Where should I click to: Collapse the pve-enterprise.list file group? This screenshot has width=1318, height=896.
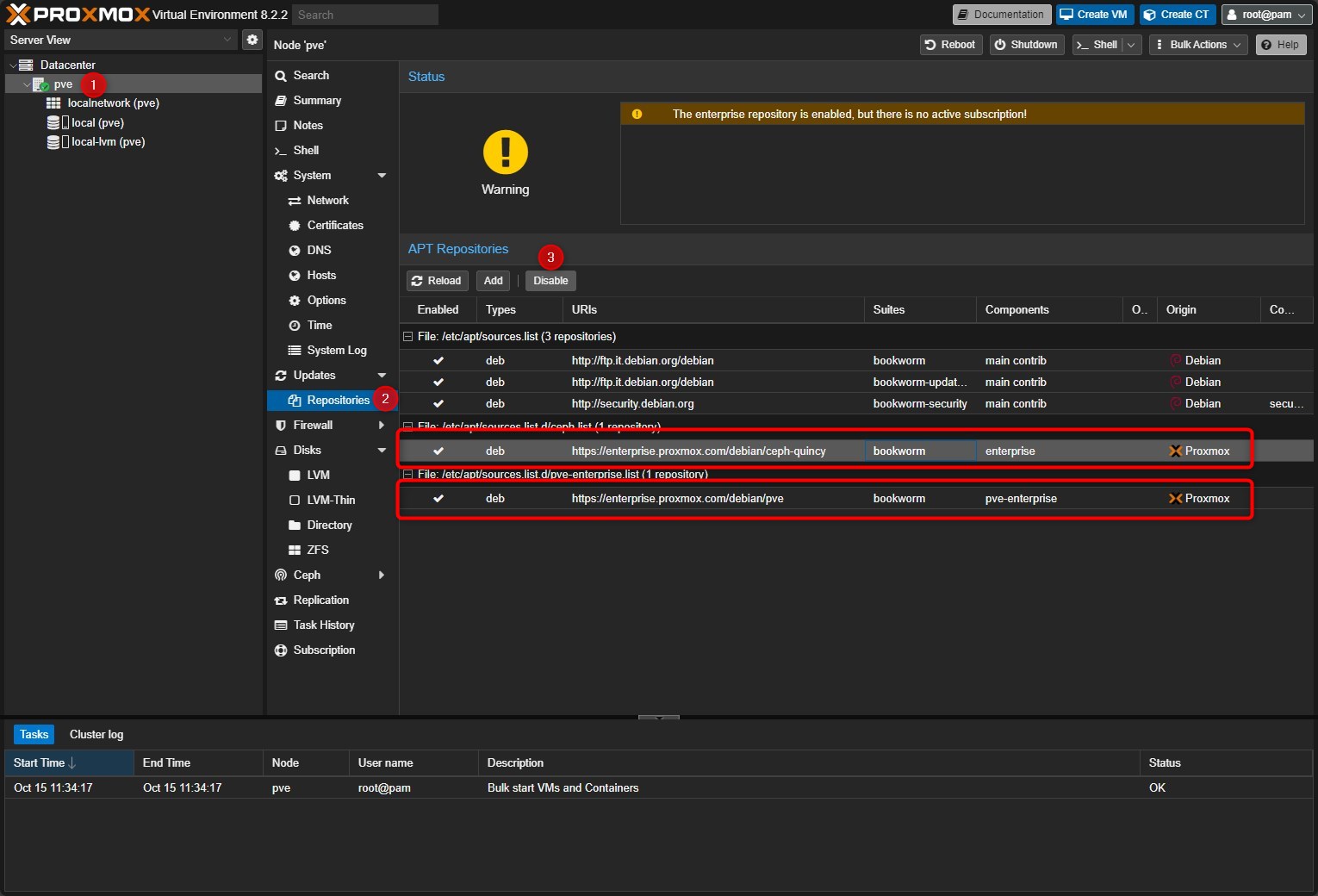[x=408, y=475]
